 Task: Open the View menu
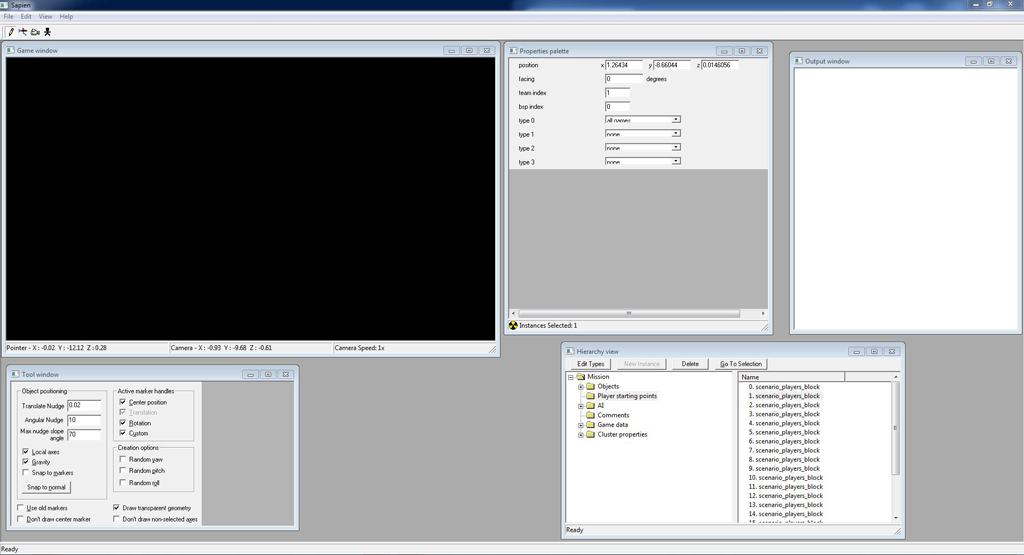click(x=46, y=17)
